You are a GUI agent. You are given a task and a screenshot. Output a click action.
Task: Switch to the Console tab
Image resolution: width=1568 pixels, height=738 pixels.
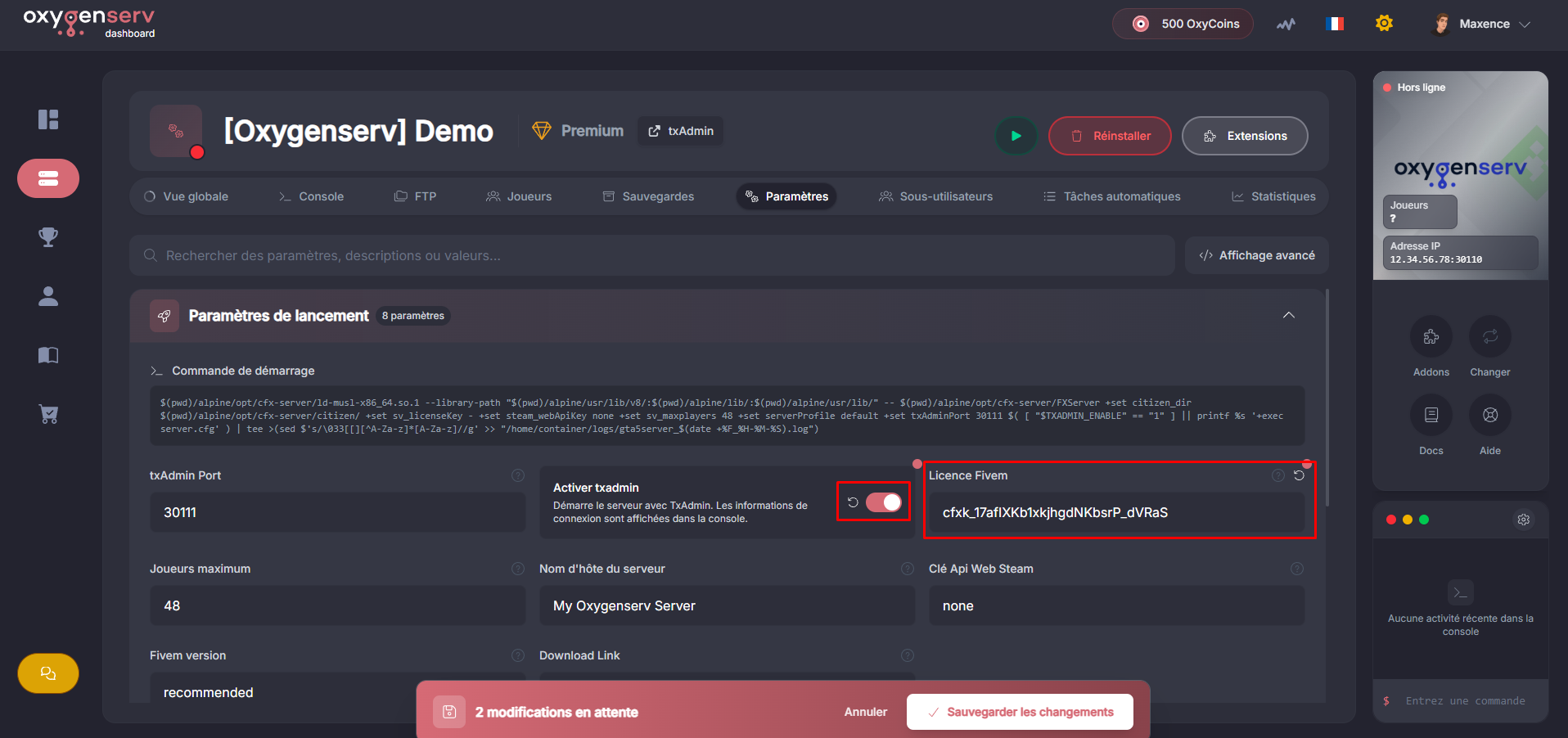(311, 196)
